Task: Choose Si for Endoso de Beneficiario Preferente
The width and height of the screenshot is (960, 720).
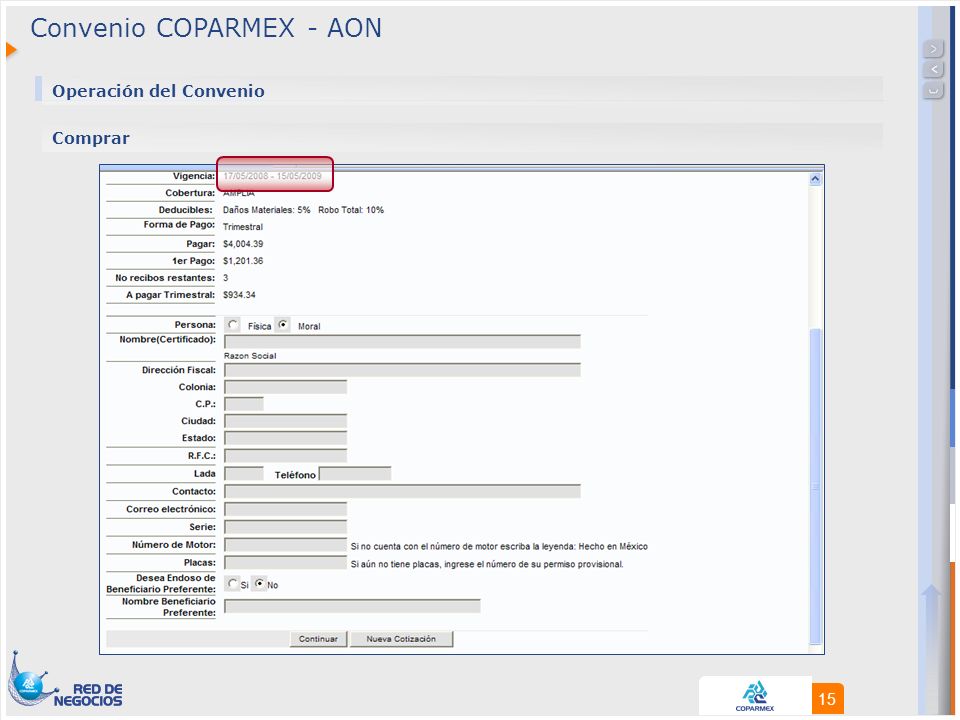Action: coord(231,584)
